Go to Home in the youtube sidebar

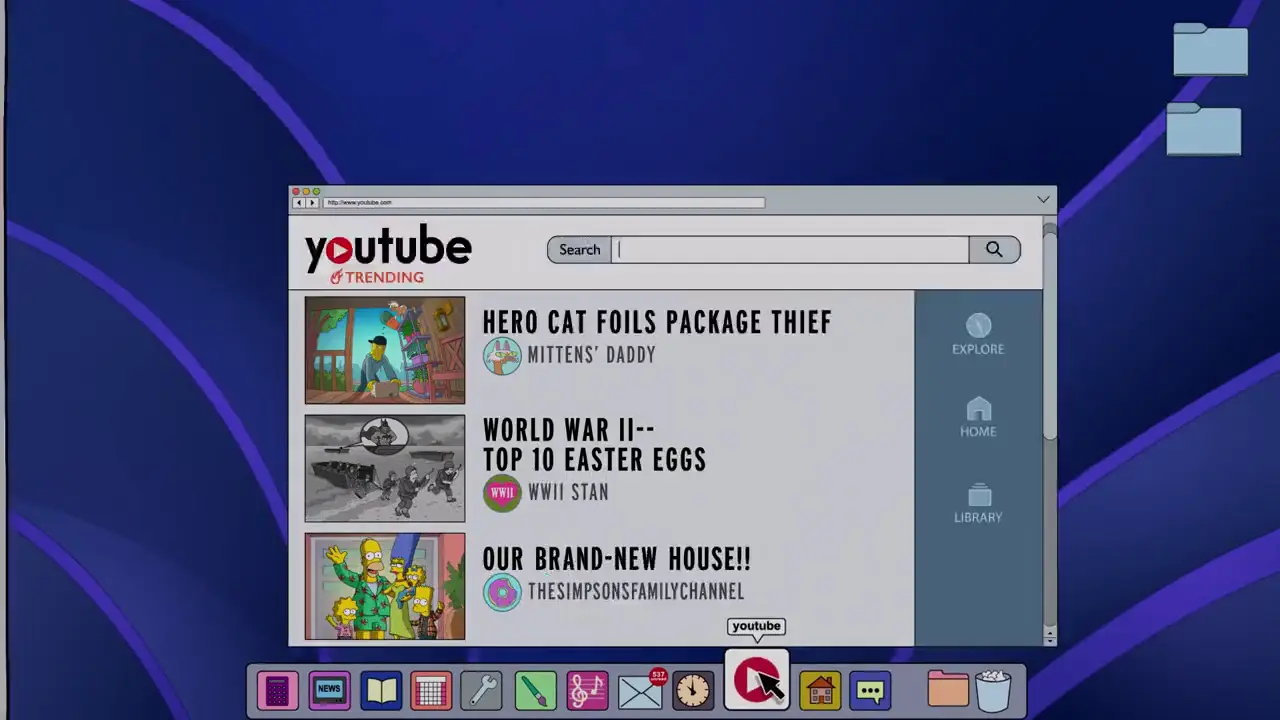[978, 418]
